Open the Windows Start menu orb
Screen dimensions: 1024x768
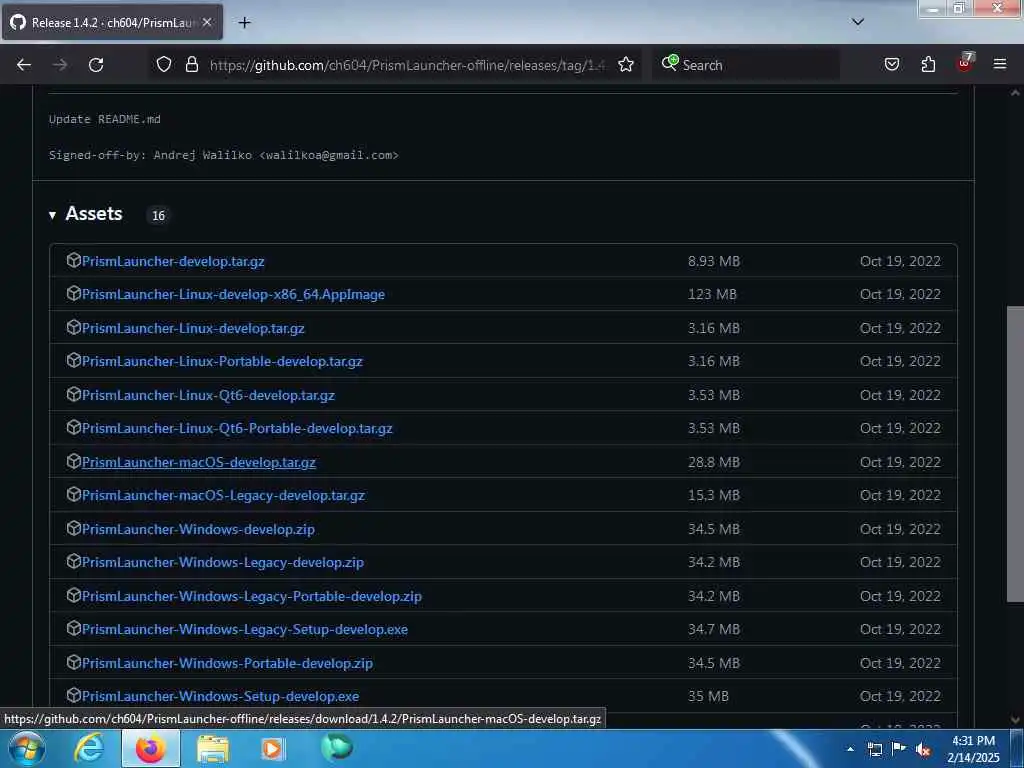(27, 748)
